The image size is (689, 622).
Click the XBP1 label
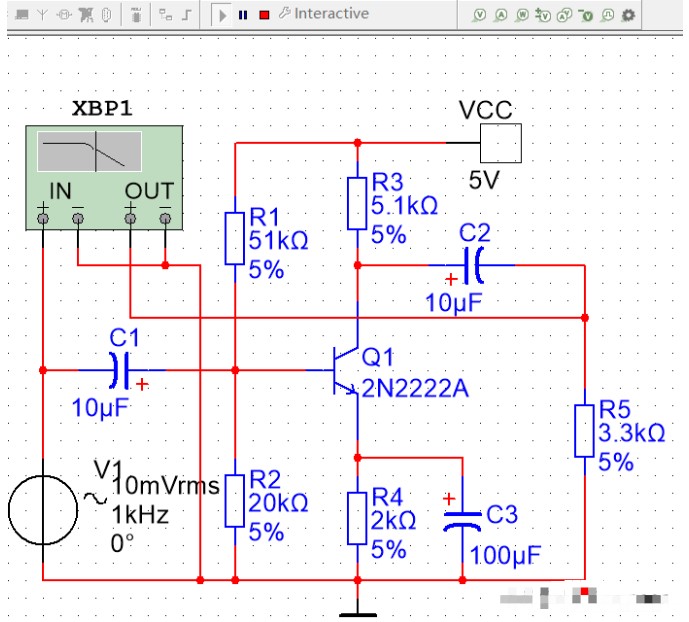coord(102,108)
